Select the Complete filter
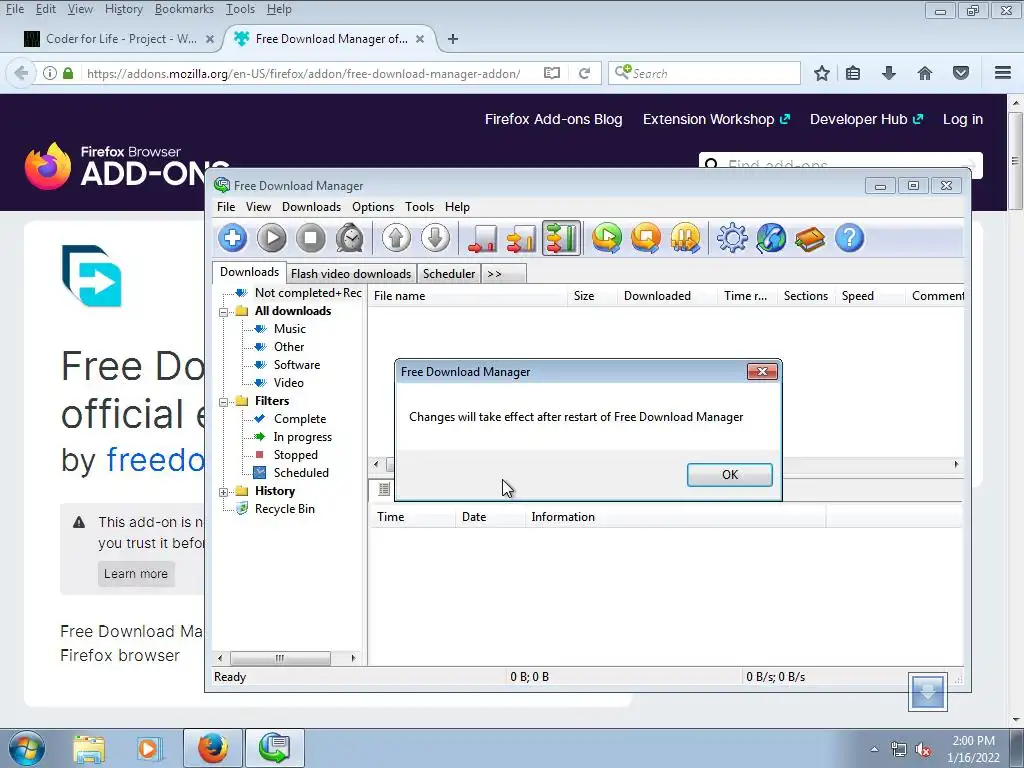The image size is (1024, 768). coord(300,419)
